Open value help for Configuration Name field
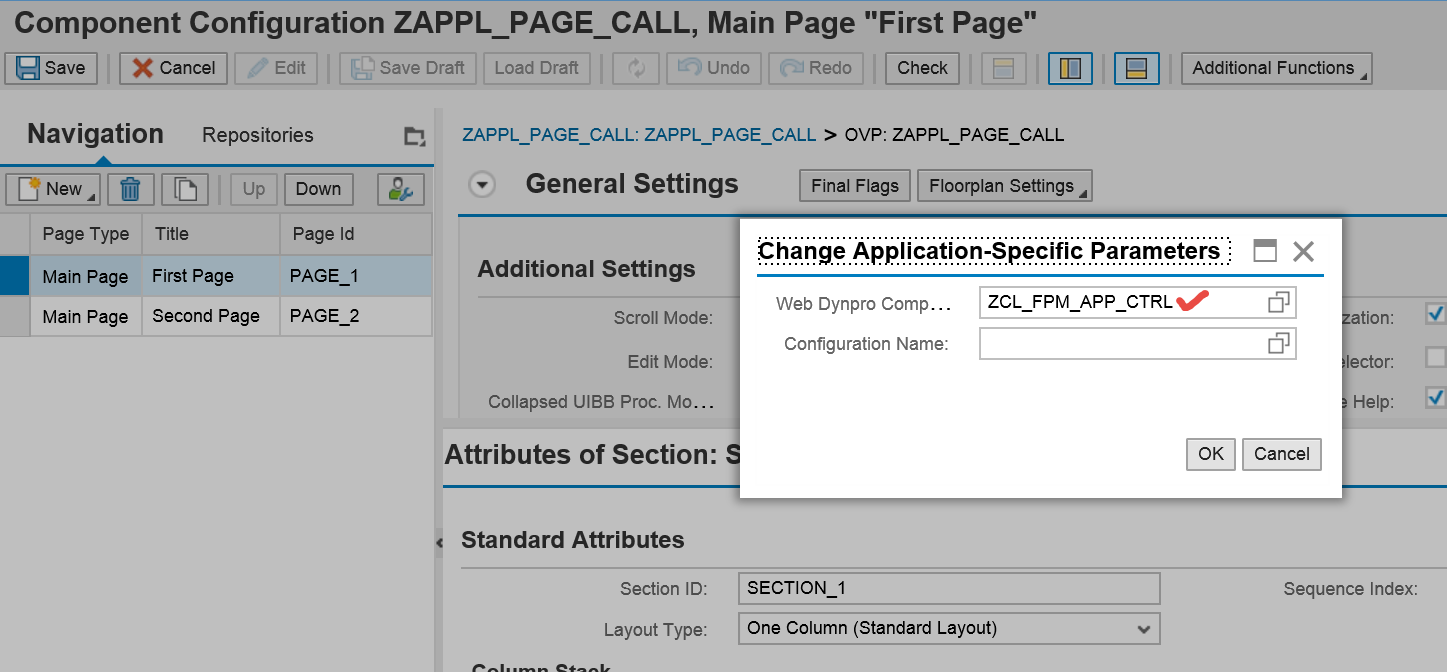The image size is (1447, 672). [x=1277, y=343]
